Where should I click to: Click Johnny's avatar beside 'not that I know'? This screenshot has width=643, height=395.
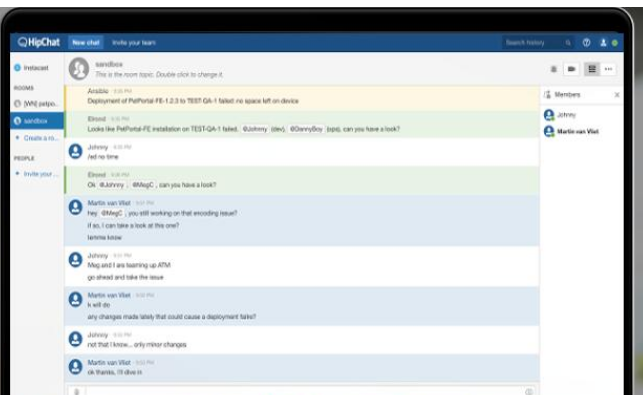(75, 339)
